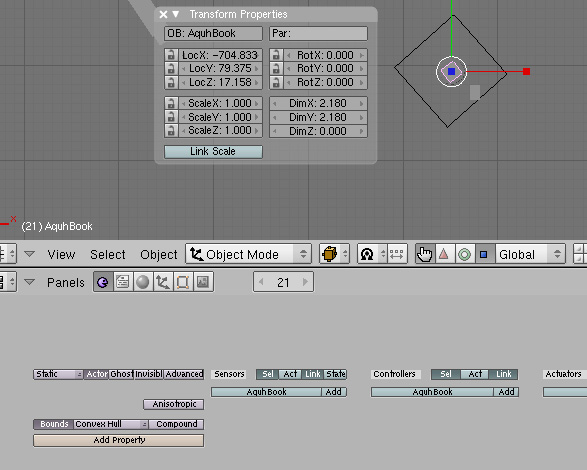
Task: Click the Link Scale button
Action: pyautogui.click(x=213, y=151)
